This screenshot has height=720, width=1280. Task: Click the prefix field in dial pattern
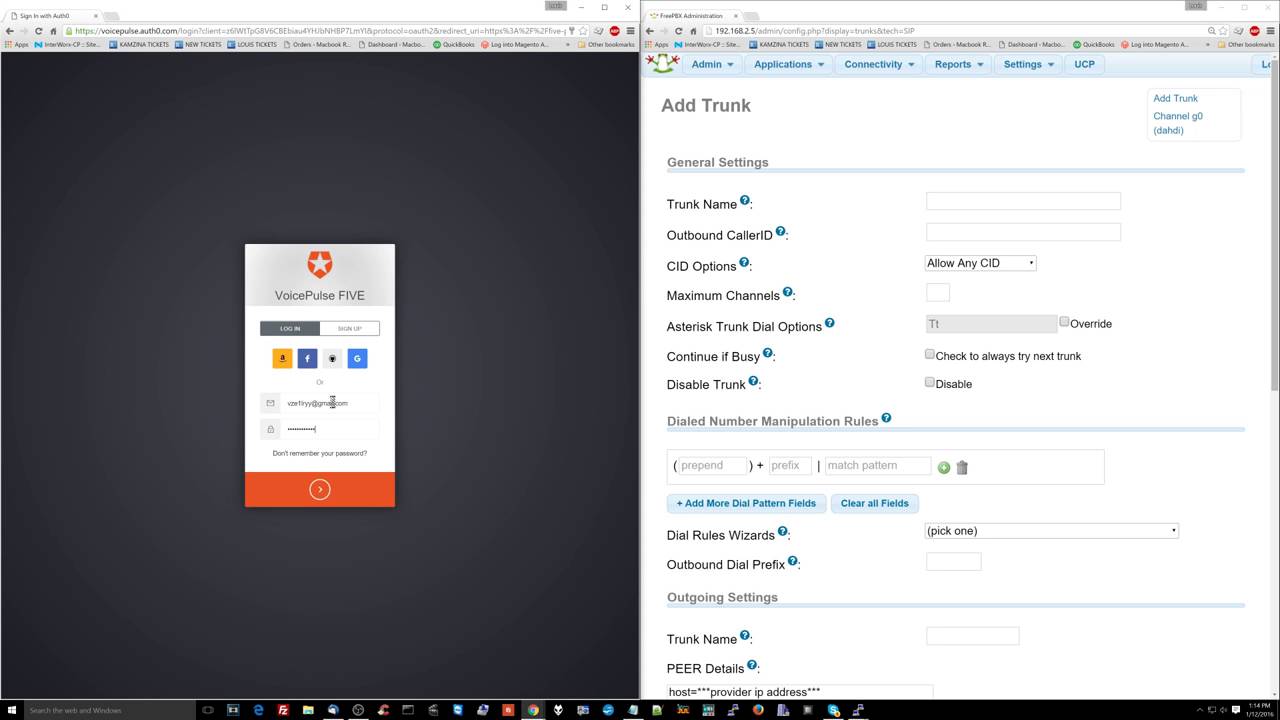tap(790, 466)
